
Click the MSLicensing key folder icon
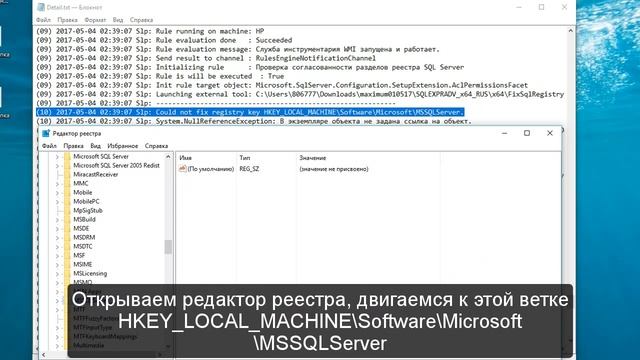click(67, 273)
